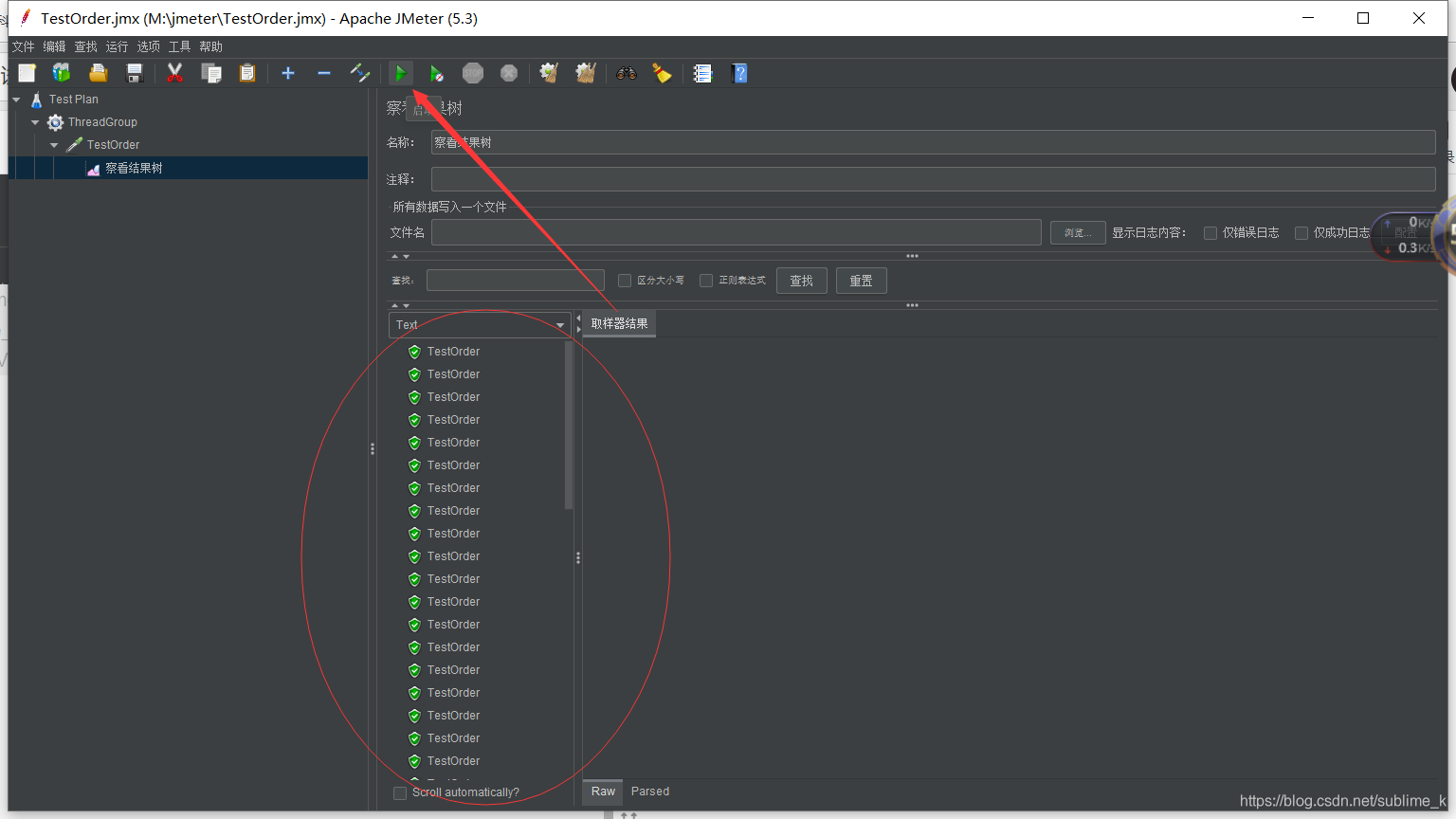Collapse all nodes with minus icon

click(x=324, y=73)
